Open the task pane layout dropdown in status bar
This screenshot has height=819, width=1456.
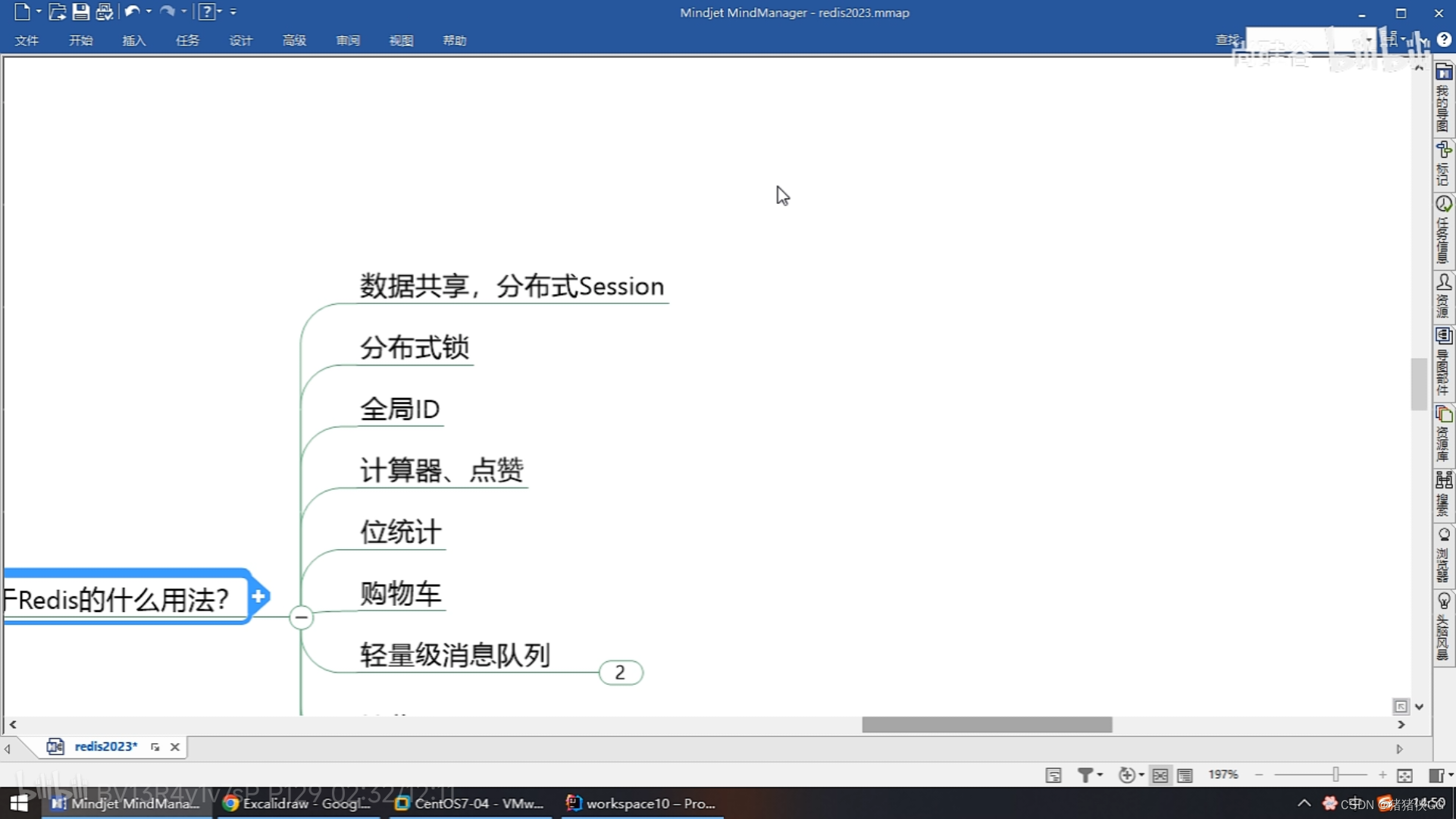coord(1440,775)
